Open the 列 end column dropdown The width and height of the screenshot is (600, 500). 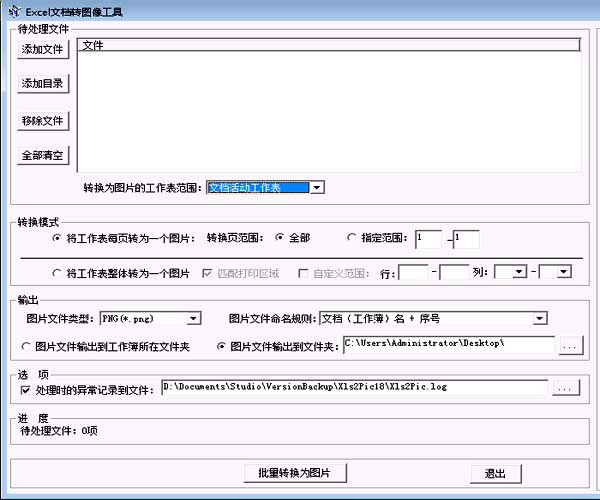pos(564,272)
